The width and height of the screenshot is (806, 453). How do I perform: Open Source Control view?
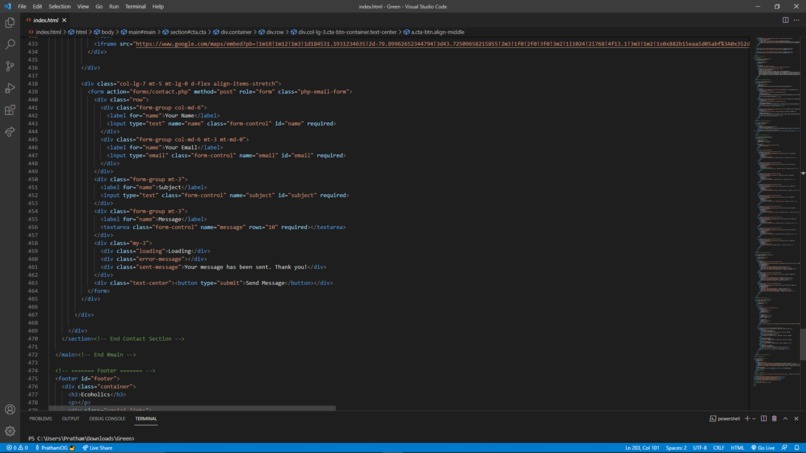click(x=10, y=66)
